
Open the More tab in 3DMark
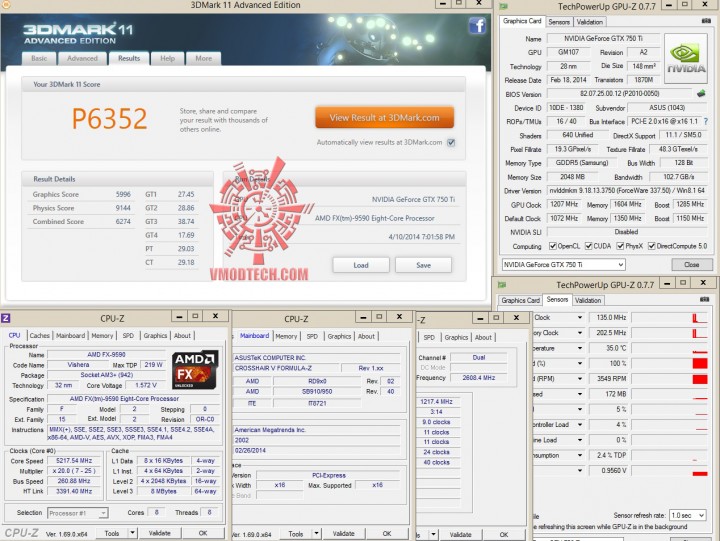tap(203, 58)
